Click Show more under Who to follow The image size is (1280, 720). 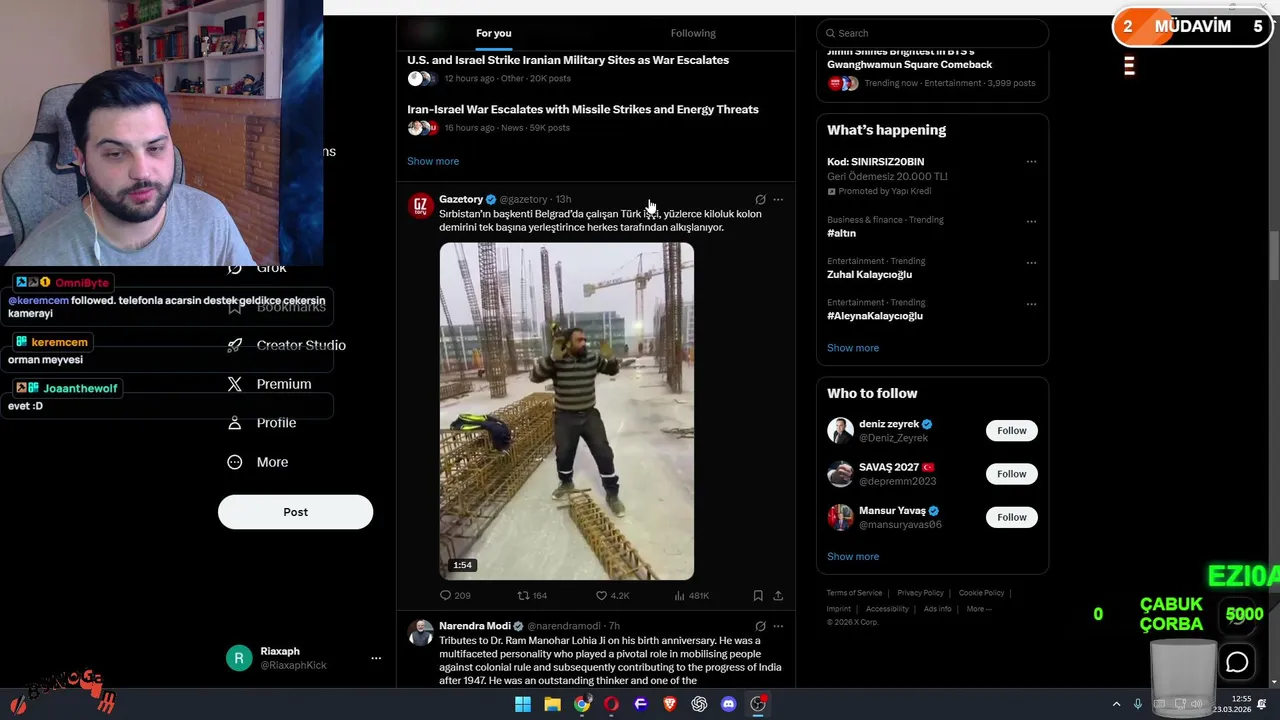pyautogui.click(x=853, y=557)
